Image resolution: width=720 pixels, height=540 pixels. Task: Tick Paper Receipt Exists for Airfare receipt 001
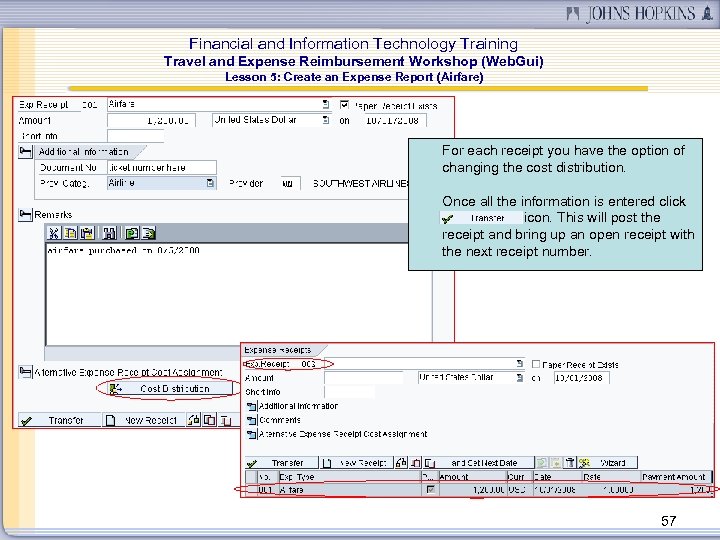(344, 105)
